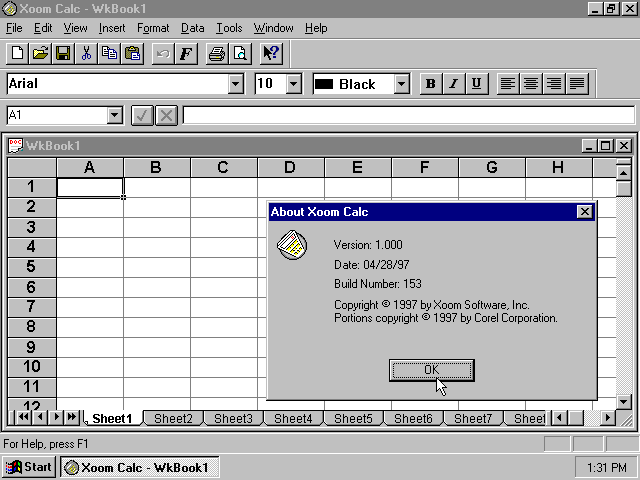Screen dimensions: 640x480
Task: Save the workbook with the floppy icon
Action: tap(63, 53)
